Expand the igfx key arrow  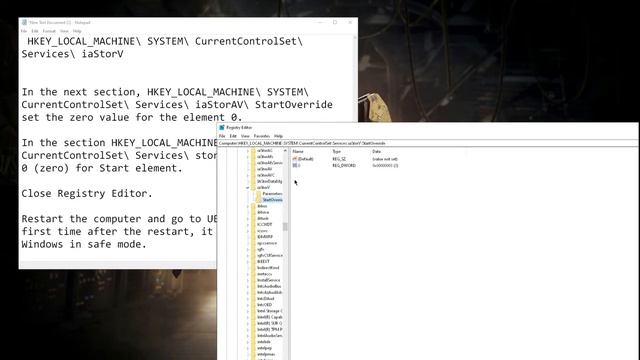coord(248,249)
